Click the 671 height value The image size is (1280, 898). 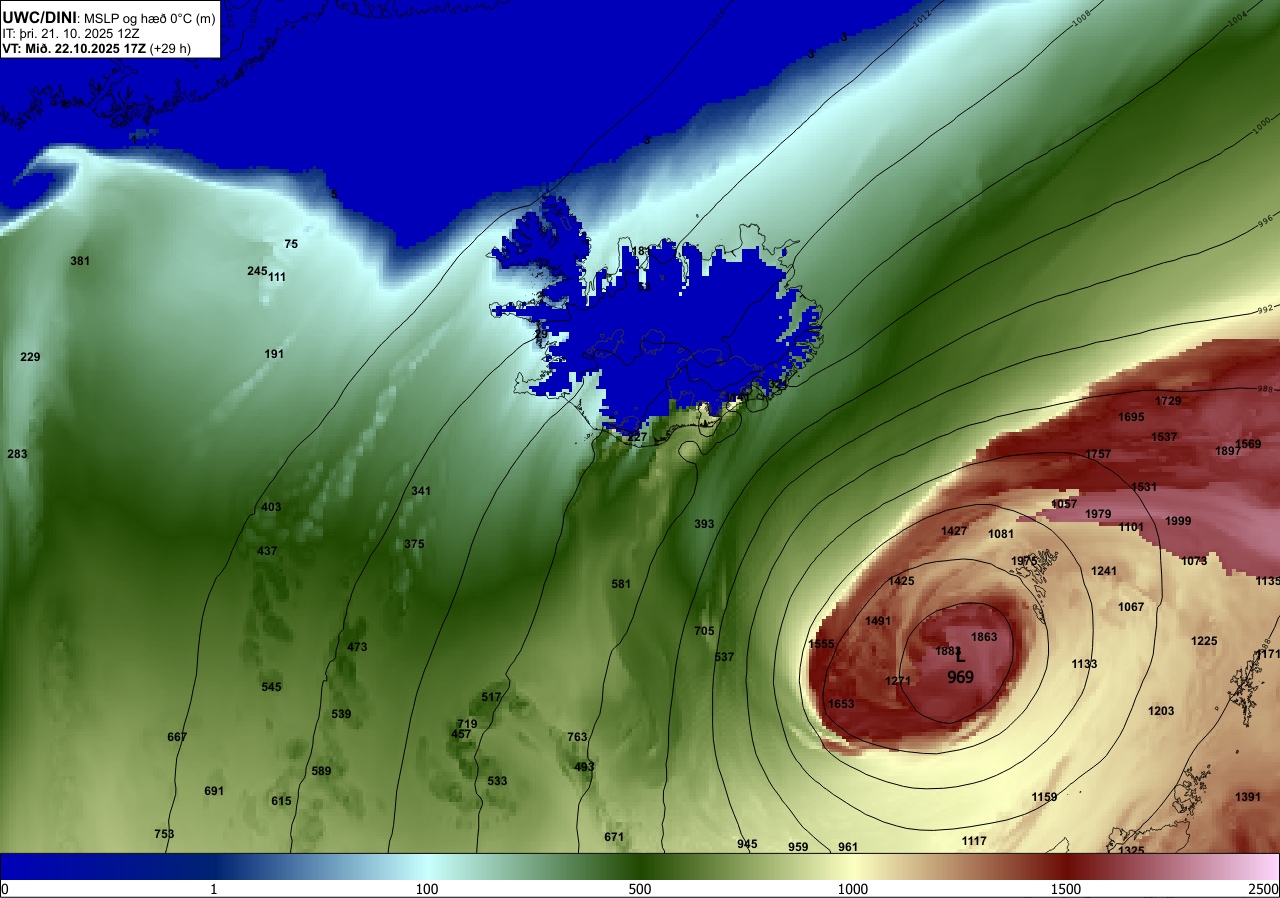[x=614, y=837]
